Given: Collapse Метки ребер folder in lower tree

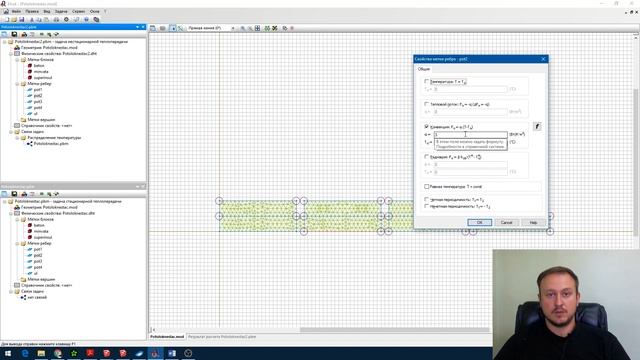Looking at the screenshot, I should click(x=18, y=243).
